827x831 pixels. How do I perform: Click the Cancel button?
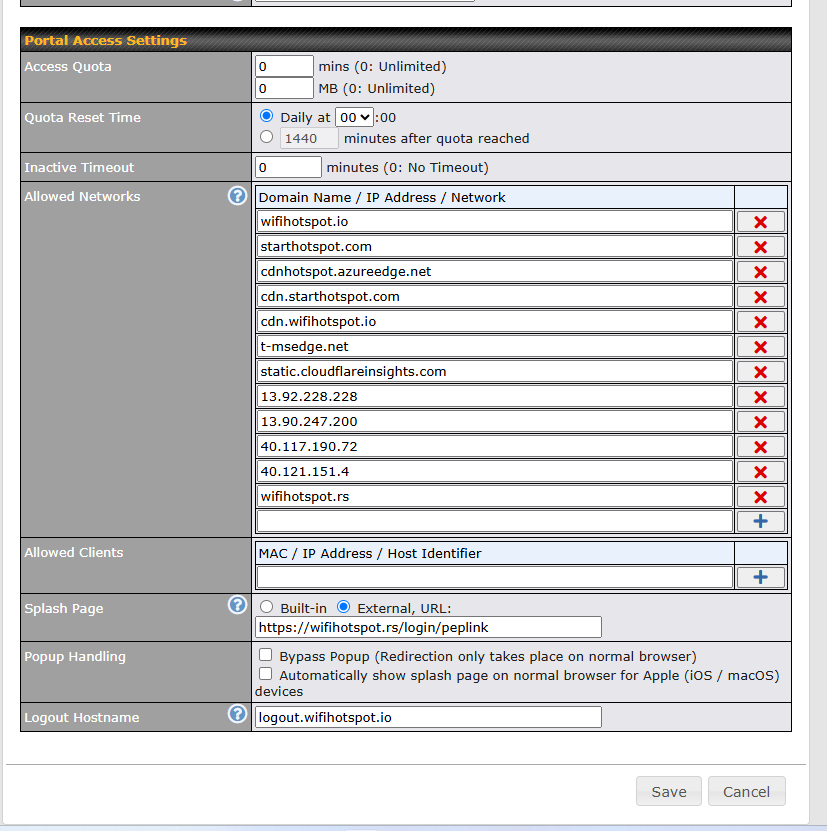(x=746, y=791)
